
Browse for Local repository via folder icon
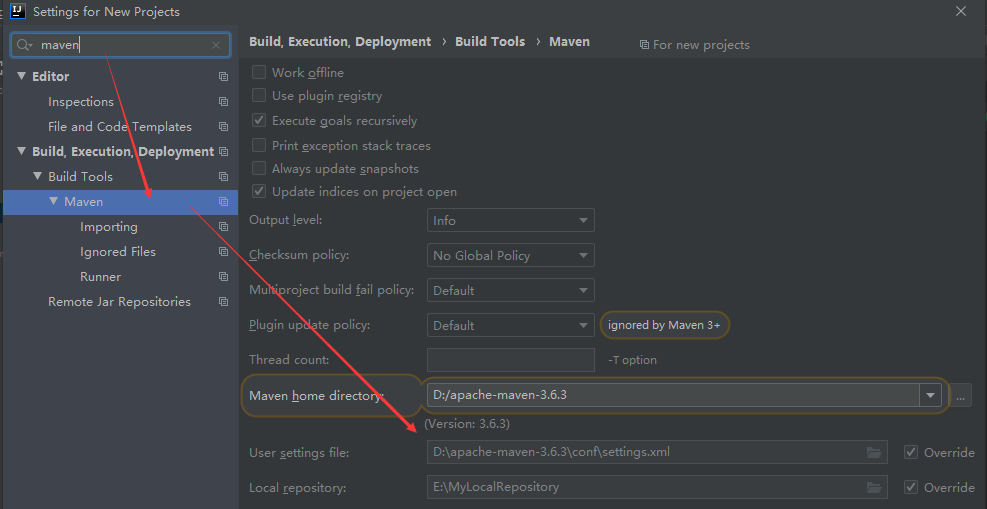[x=873, y=487]
